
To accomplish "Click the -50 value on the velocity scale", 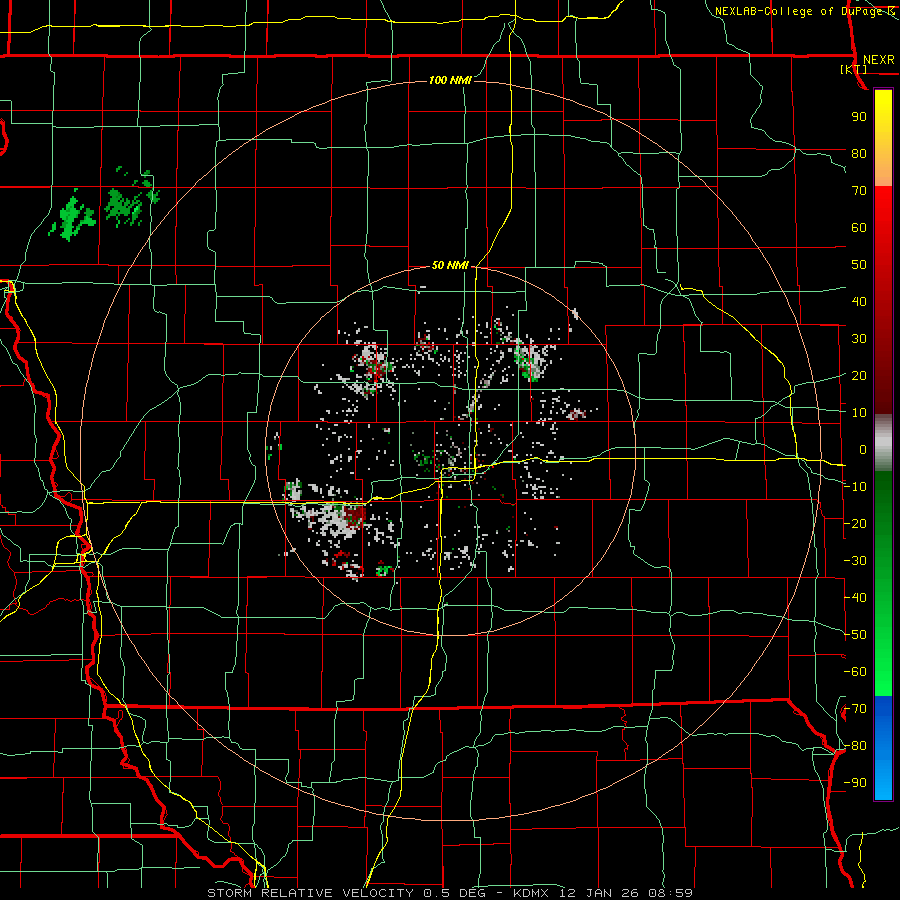I will coord(855,635).
